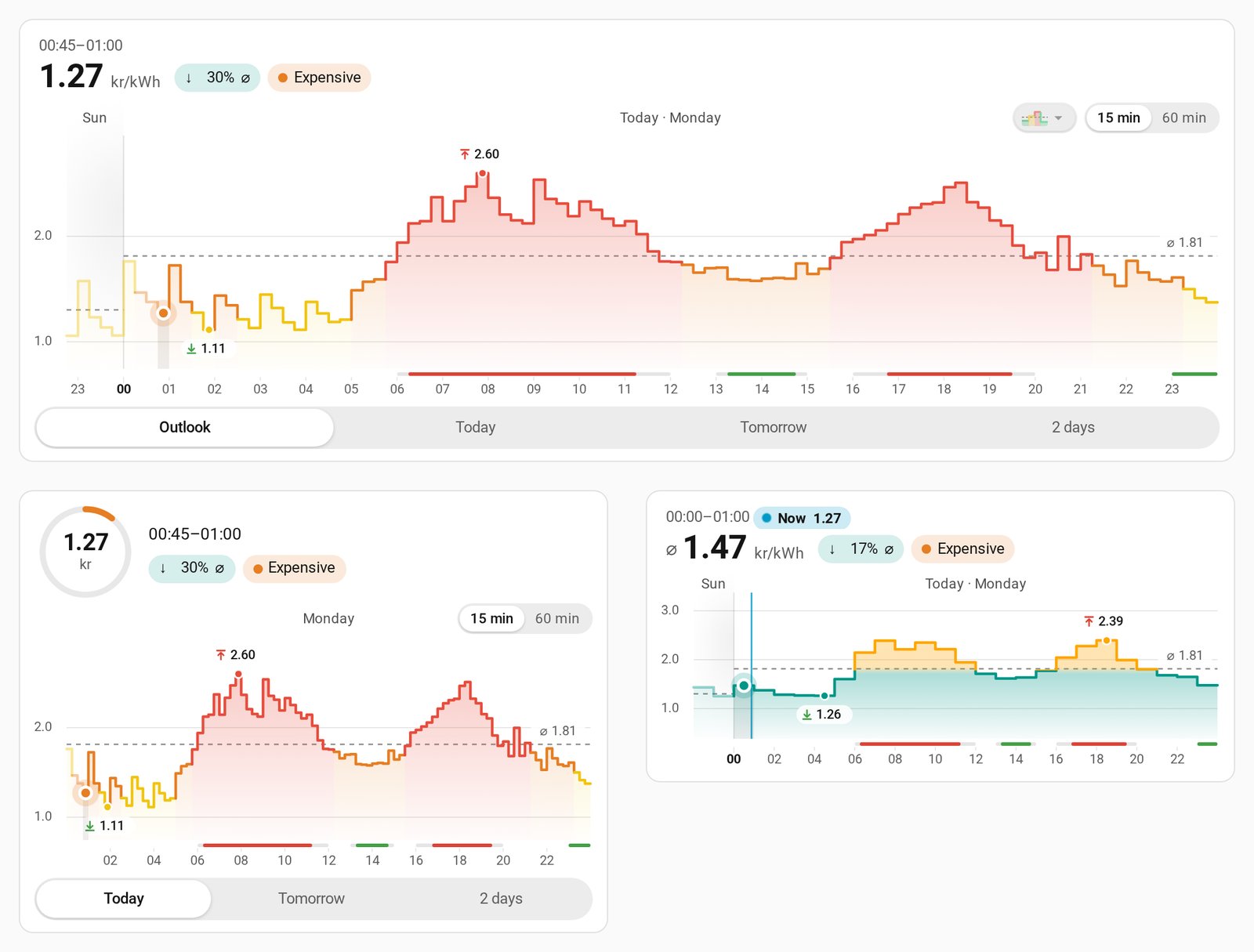Click the Today · Monday heading in top chart

[x=670, y=118]
